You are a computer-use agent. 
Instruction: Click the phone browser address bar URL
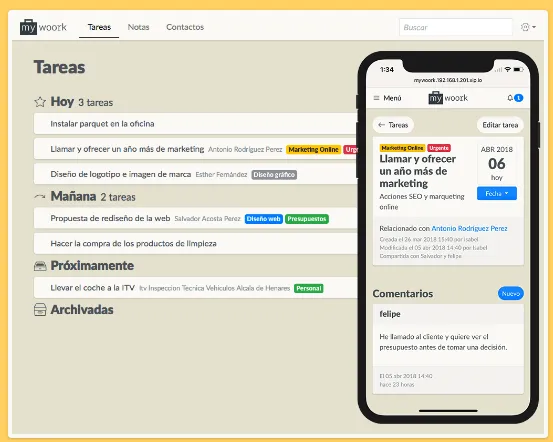[448, 80]
